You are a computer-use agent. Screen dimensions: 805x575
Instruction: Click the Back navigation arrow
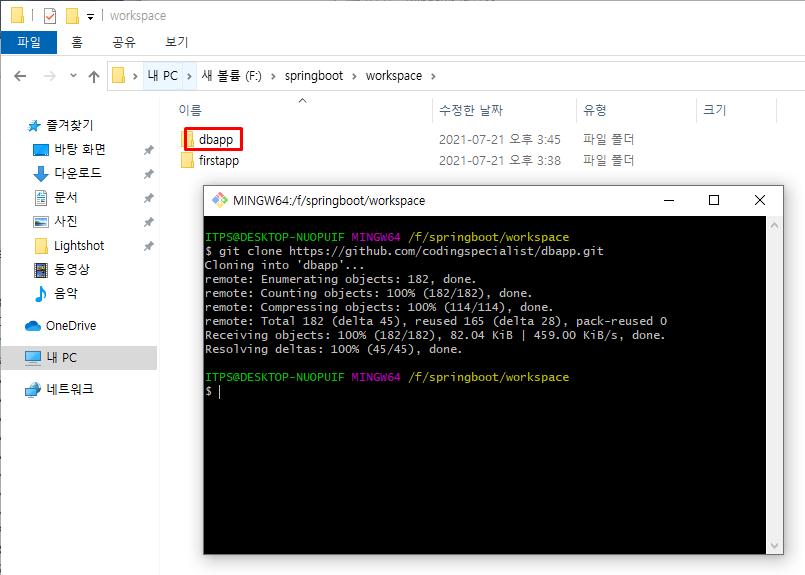(x=20, y=76)
